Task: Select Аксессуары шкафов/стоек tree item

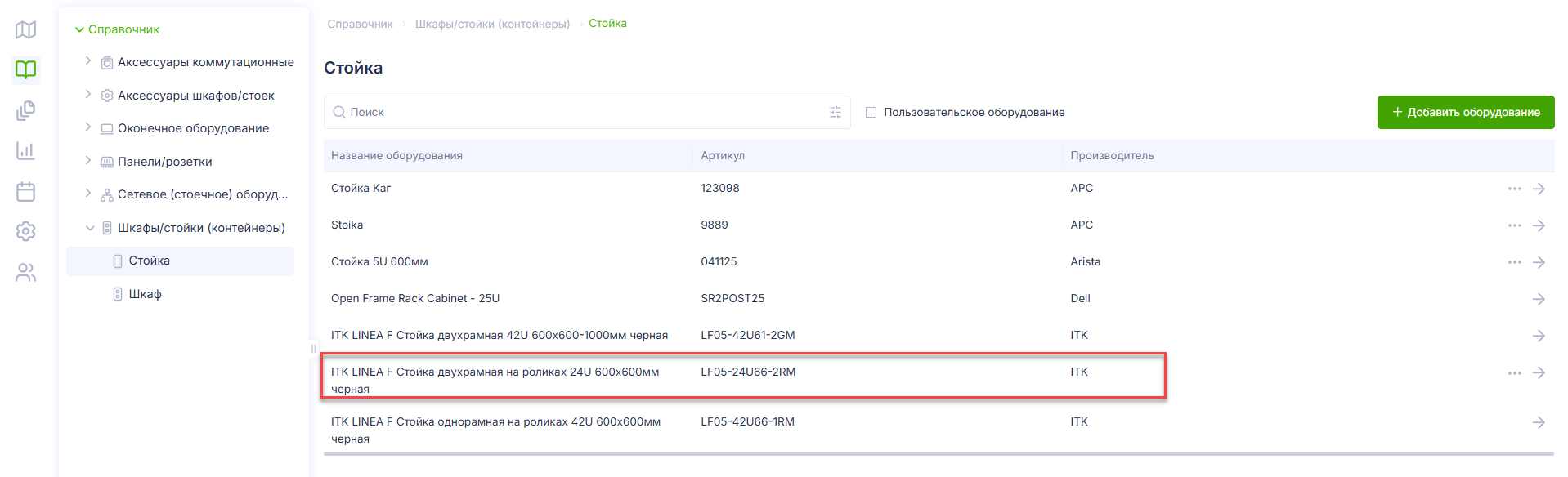Action: [196, 96]
